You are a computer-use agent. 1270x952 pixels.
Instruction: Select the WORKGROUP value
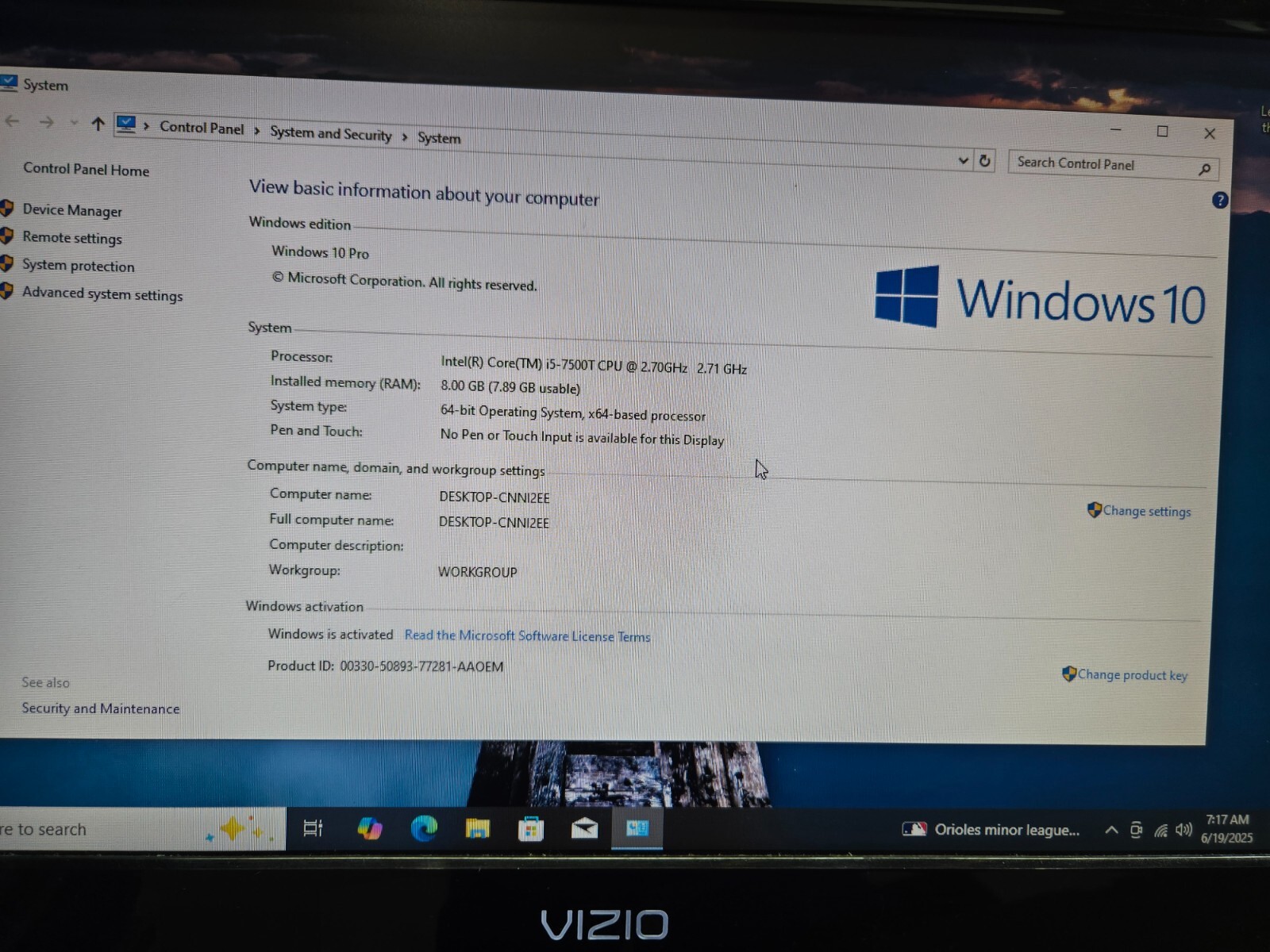point(477,572)
